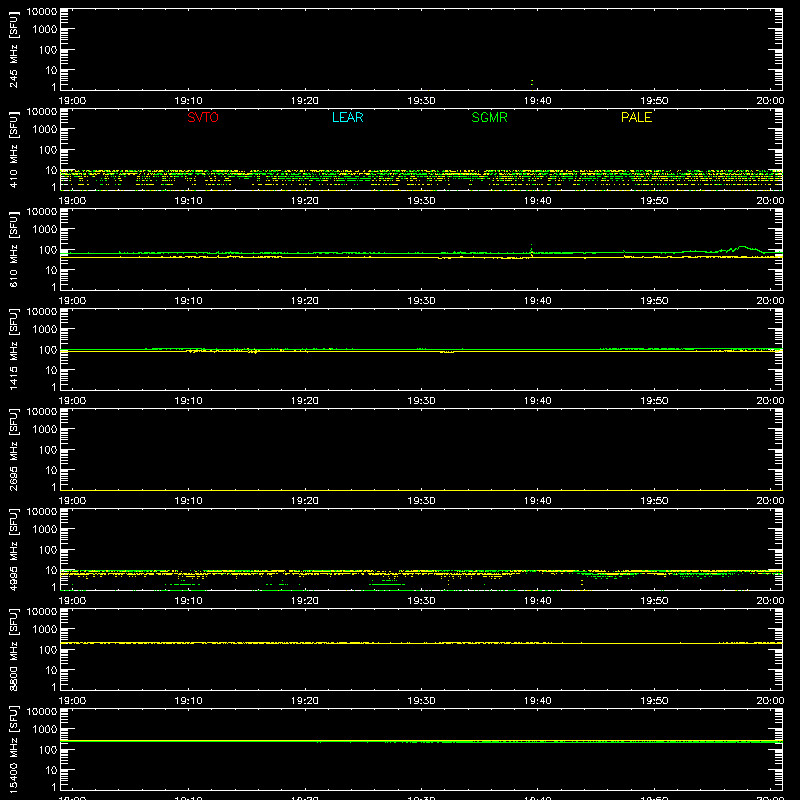Click the 19:20 time label under 2695 MHz panel
Viewport: 800px width, 800px height.
click(x=305, y=501)
